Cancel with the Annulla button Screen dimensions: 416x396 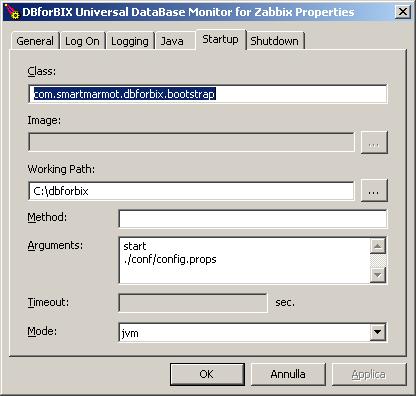(288, 374)
